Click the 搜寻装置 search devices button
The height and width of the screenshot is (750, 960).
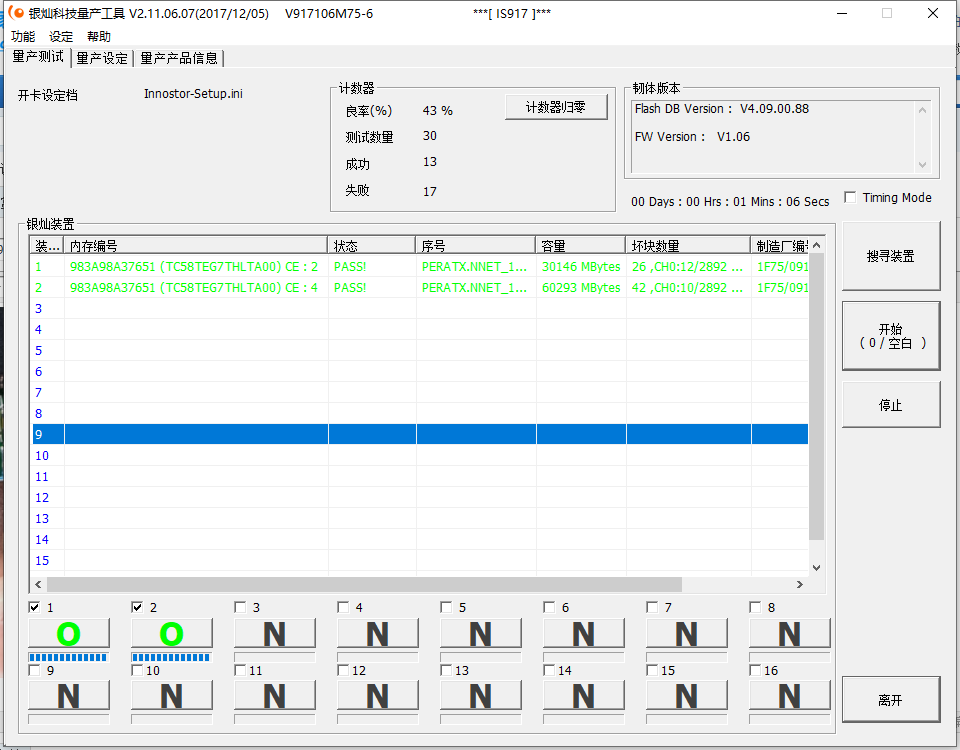point(891,256)
